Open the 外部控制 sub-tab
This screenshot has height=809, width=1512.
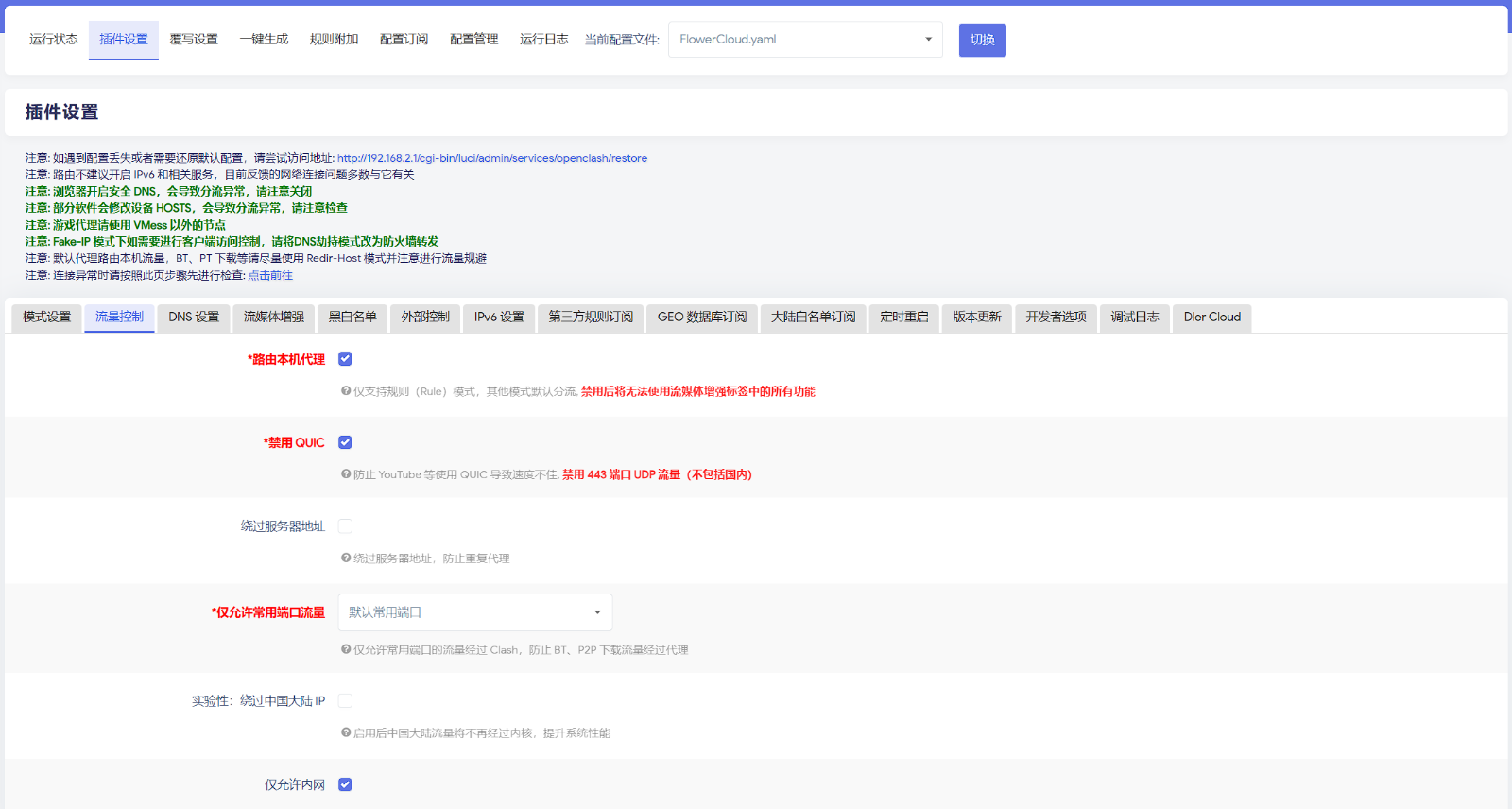click(x=425, y=318)
